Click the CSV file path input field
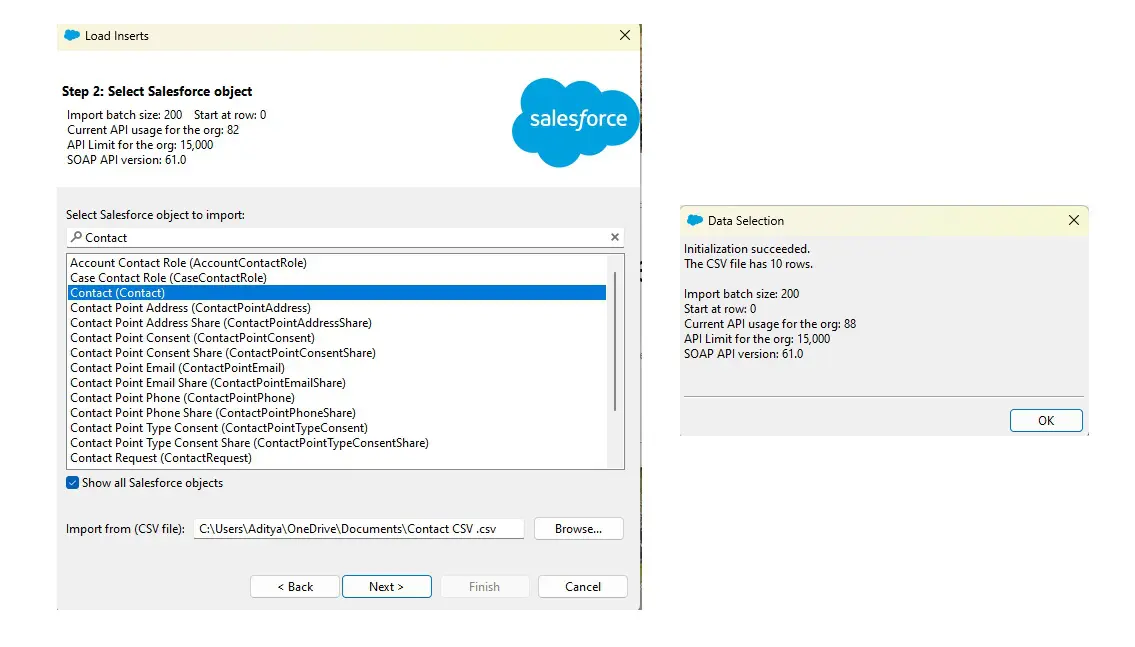 point(359,529)
